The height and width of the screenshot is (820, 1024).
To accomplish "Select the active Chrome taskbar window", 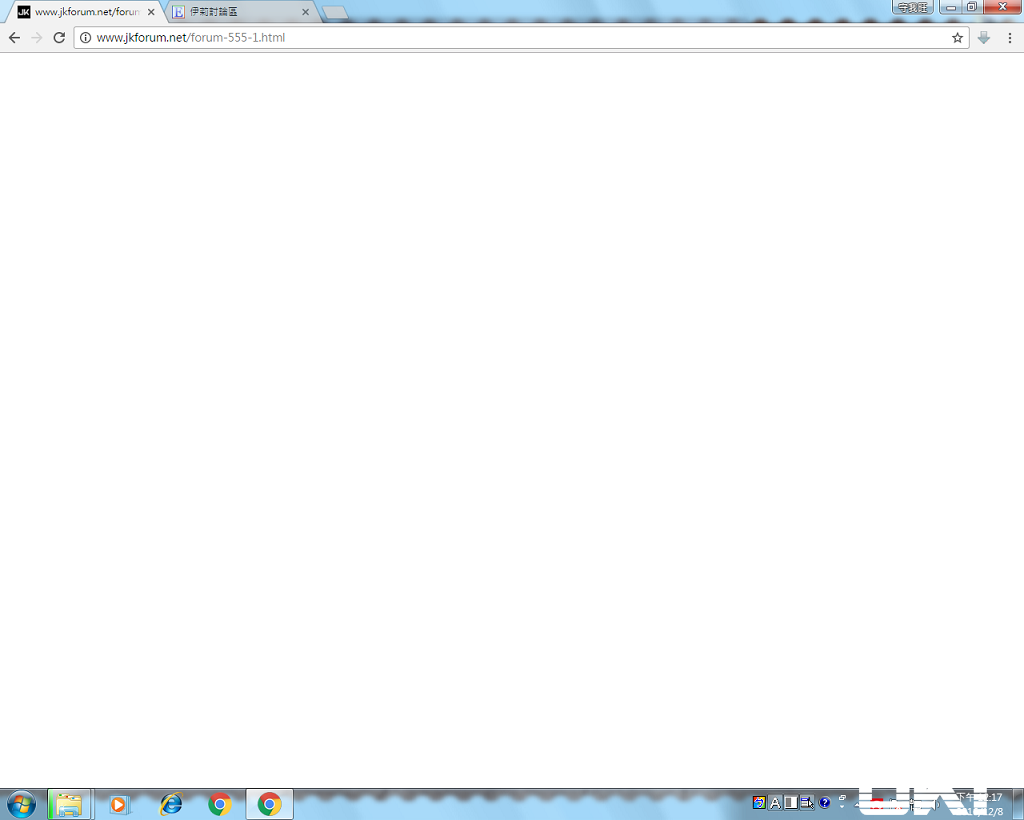I will click(x=269, y=804).
